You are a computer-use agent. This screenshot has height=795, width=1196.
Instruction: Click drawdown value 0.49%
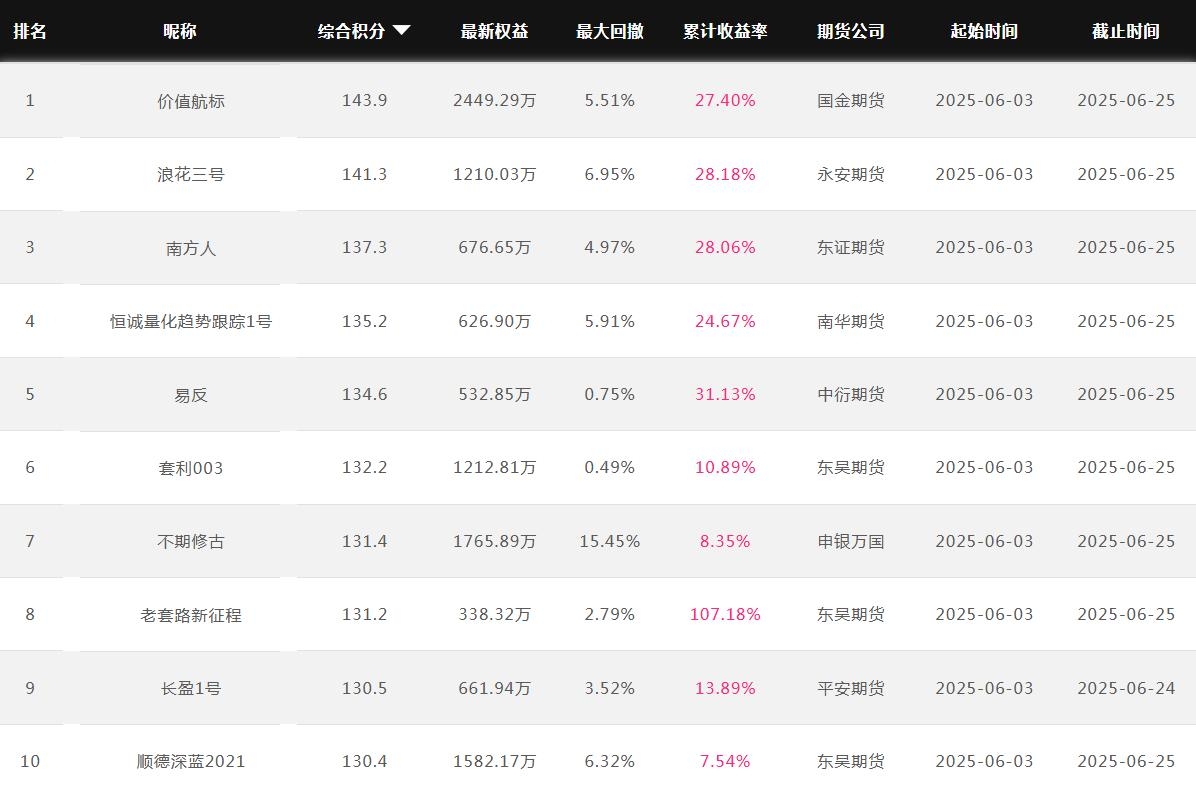[609, 468]
